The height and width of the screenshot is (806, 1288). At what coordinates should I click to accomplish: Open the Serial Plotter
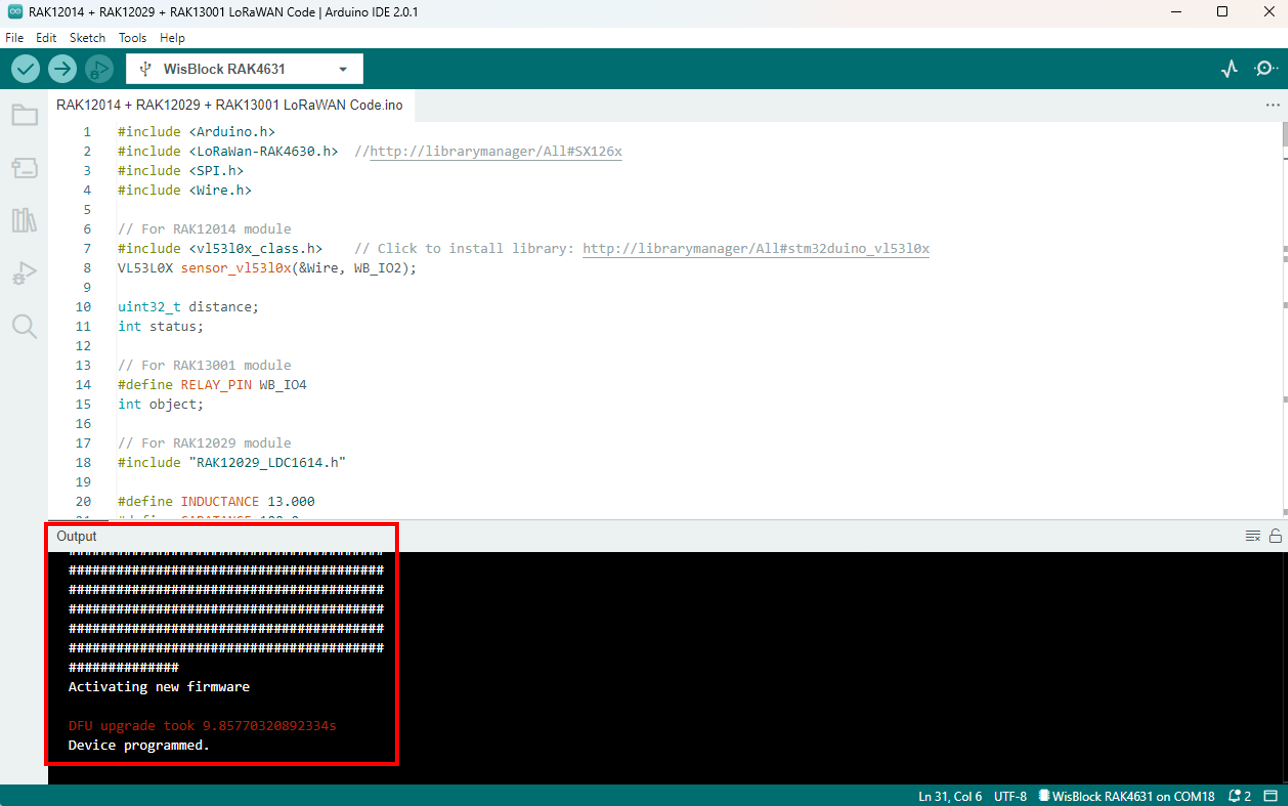coord(1230,69)
